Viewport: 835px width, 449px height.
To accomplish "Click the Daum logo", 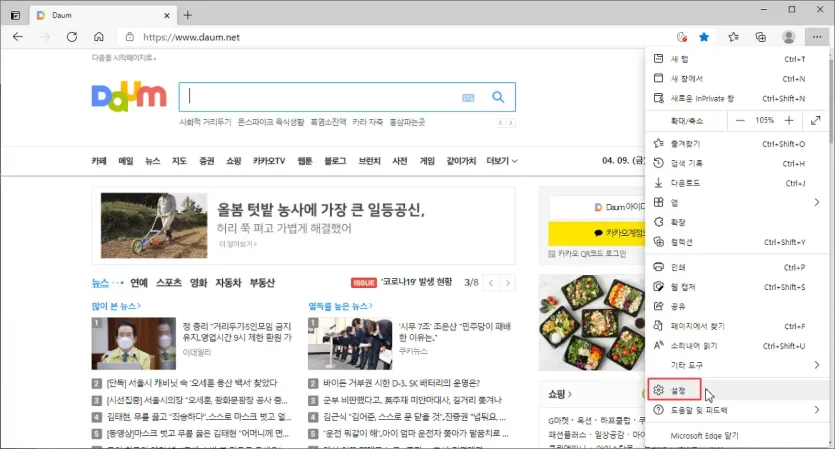I will tap(129, 96).
